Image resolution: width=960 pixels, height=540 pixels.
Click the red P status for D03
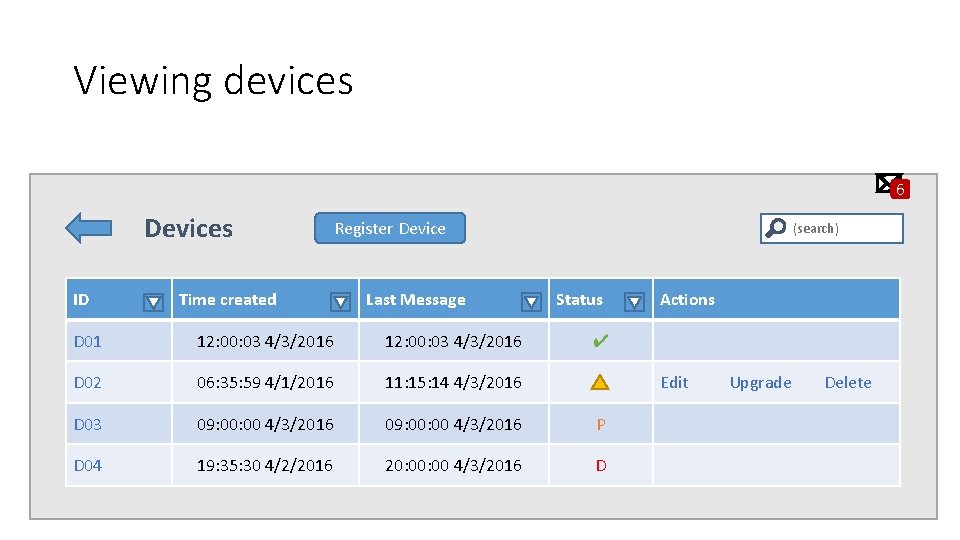(600, 424)
